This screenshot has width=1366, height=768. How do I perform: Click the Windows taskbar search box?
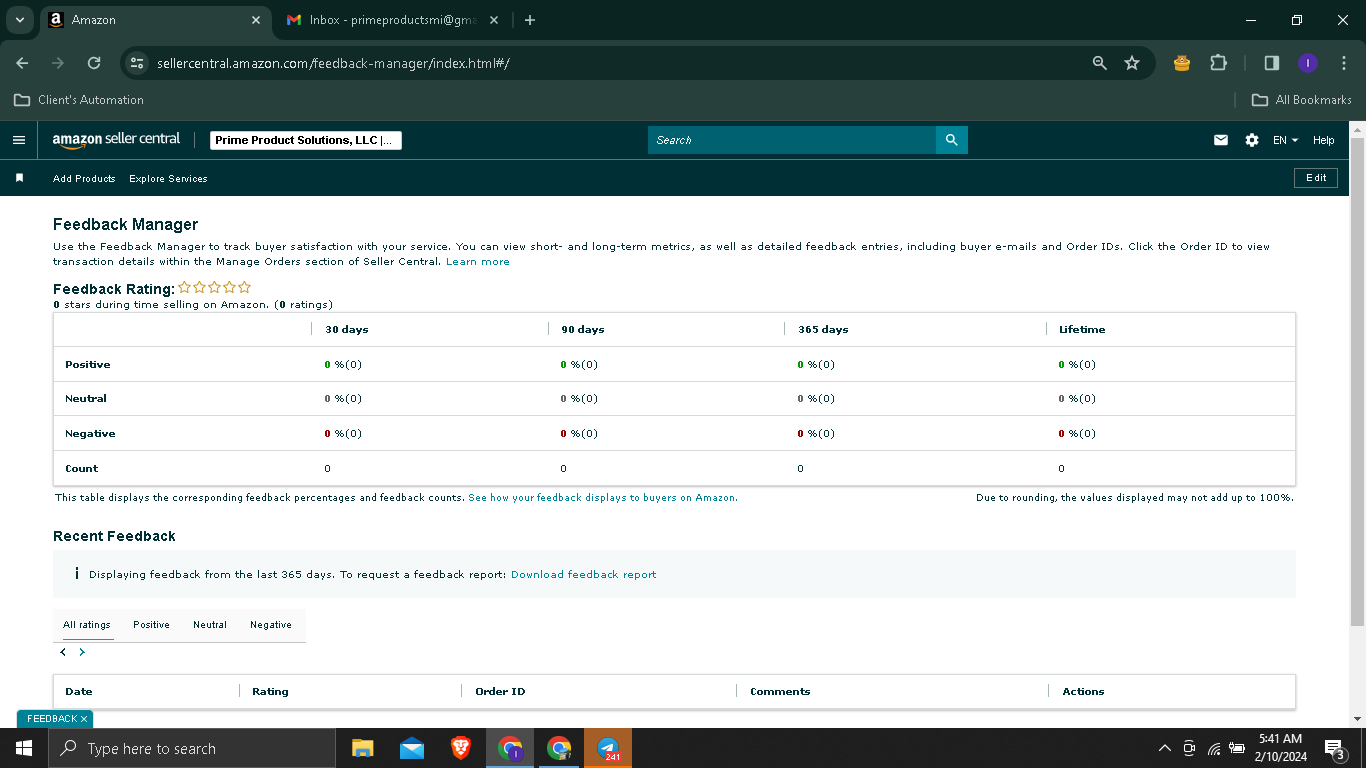click(192, 748)
